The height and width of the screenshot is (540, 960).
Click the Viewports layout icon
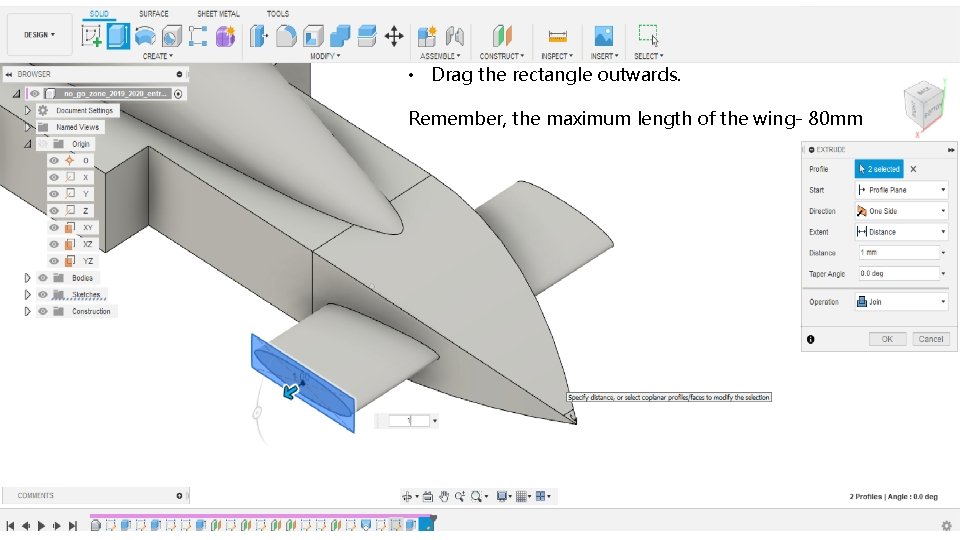tap(541, 497)
